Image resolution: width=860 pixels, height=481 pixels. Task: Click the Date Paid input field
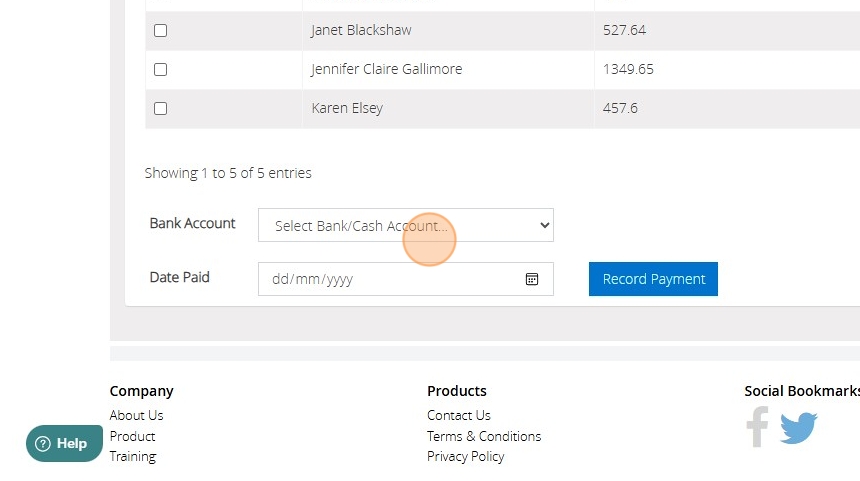(x=390, y=279)
